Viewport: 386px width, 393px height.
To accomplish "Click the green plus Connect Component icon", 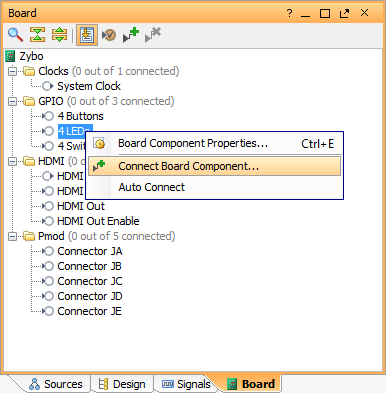I will click(131, 35).
